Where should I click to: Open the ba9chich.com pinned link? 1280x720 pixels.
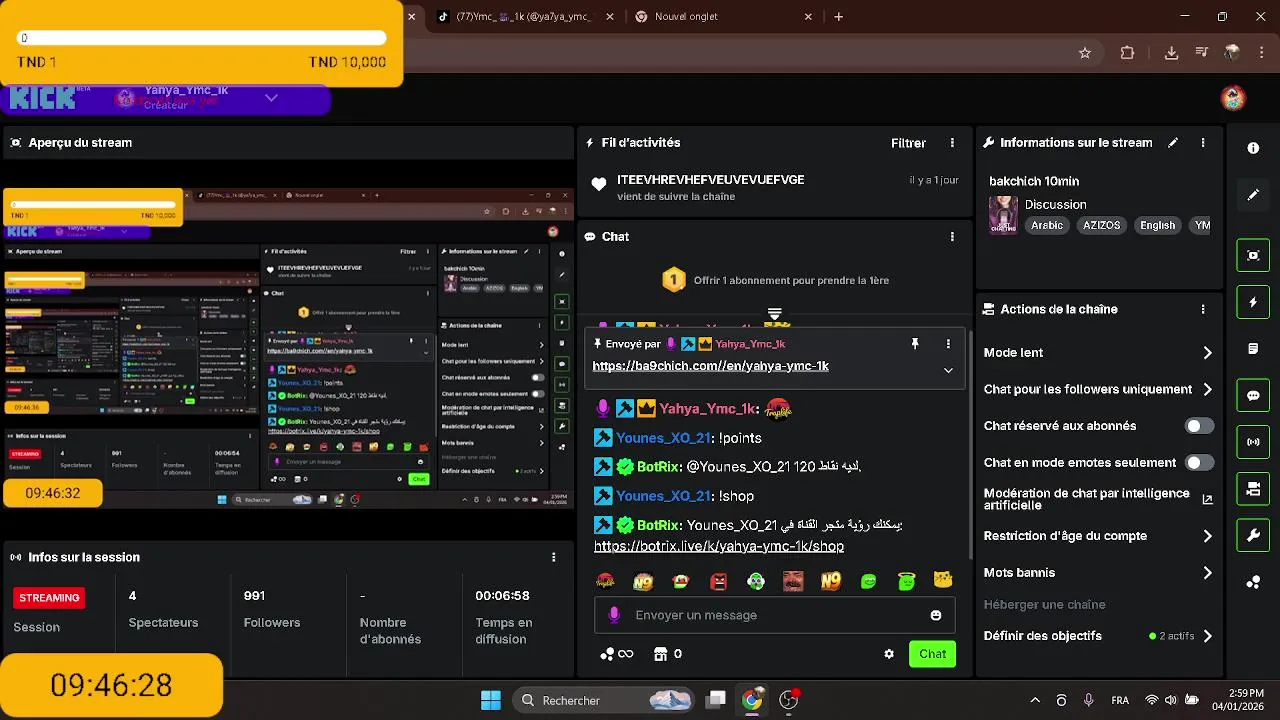point(710,366)
